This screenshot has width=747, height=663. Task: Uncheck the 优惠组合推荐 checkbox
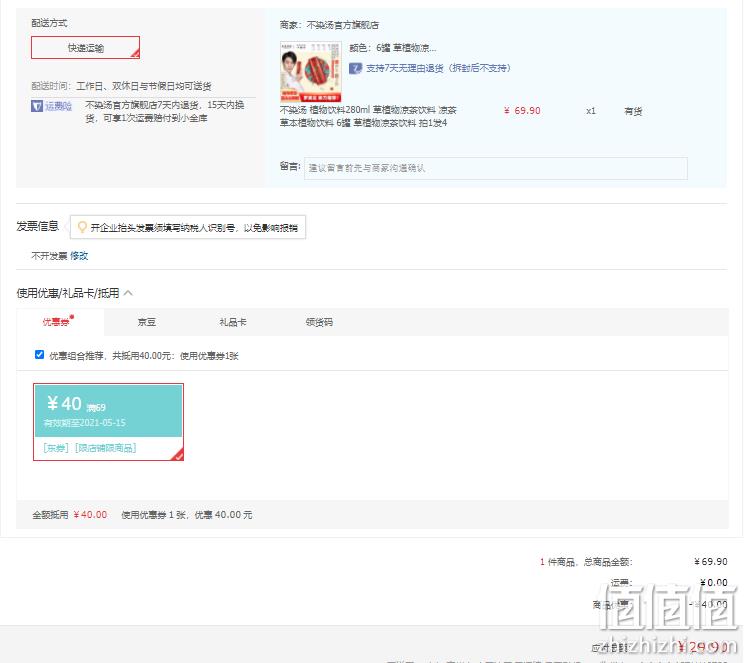40,355
